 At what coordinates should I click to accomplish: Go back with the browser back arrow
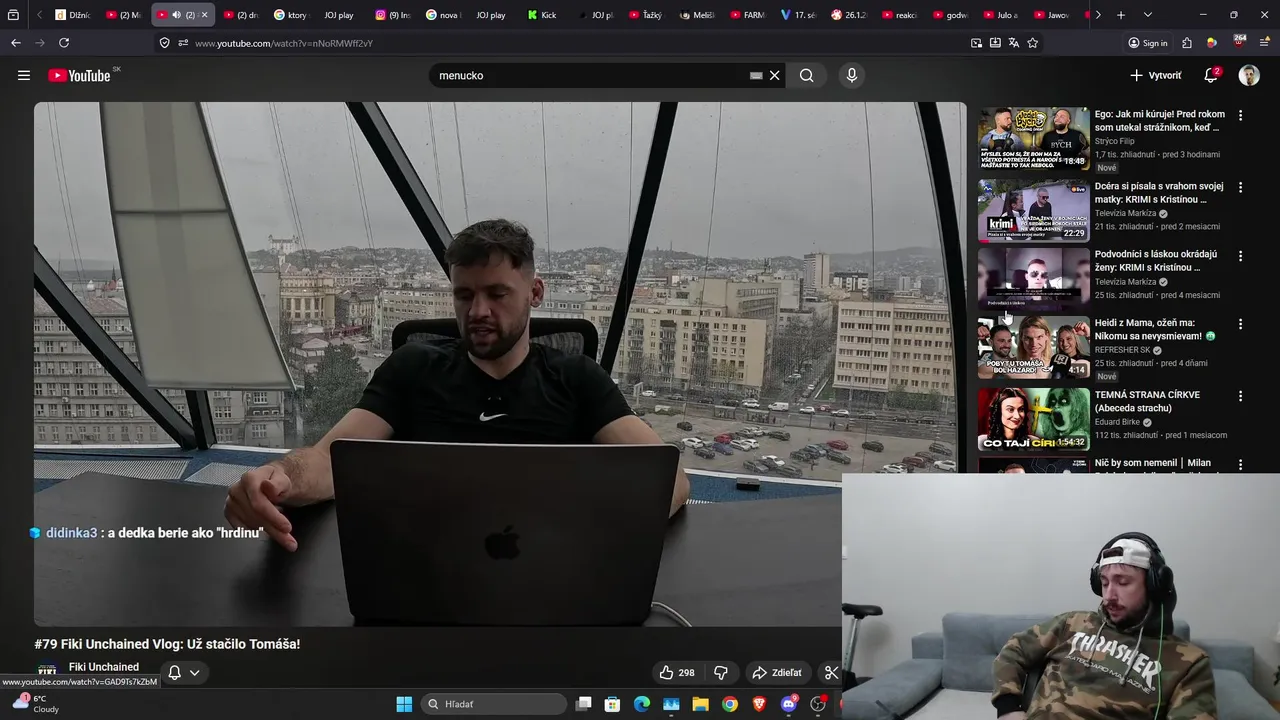pos(16,43)
